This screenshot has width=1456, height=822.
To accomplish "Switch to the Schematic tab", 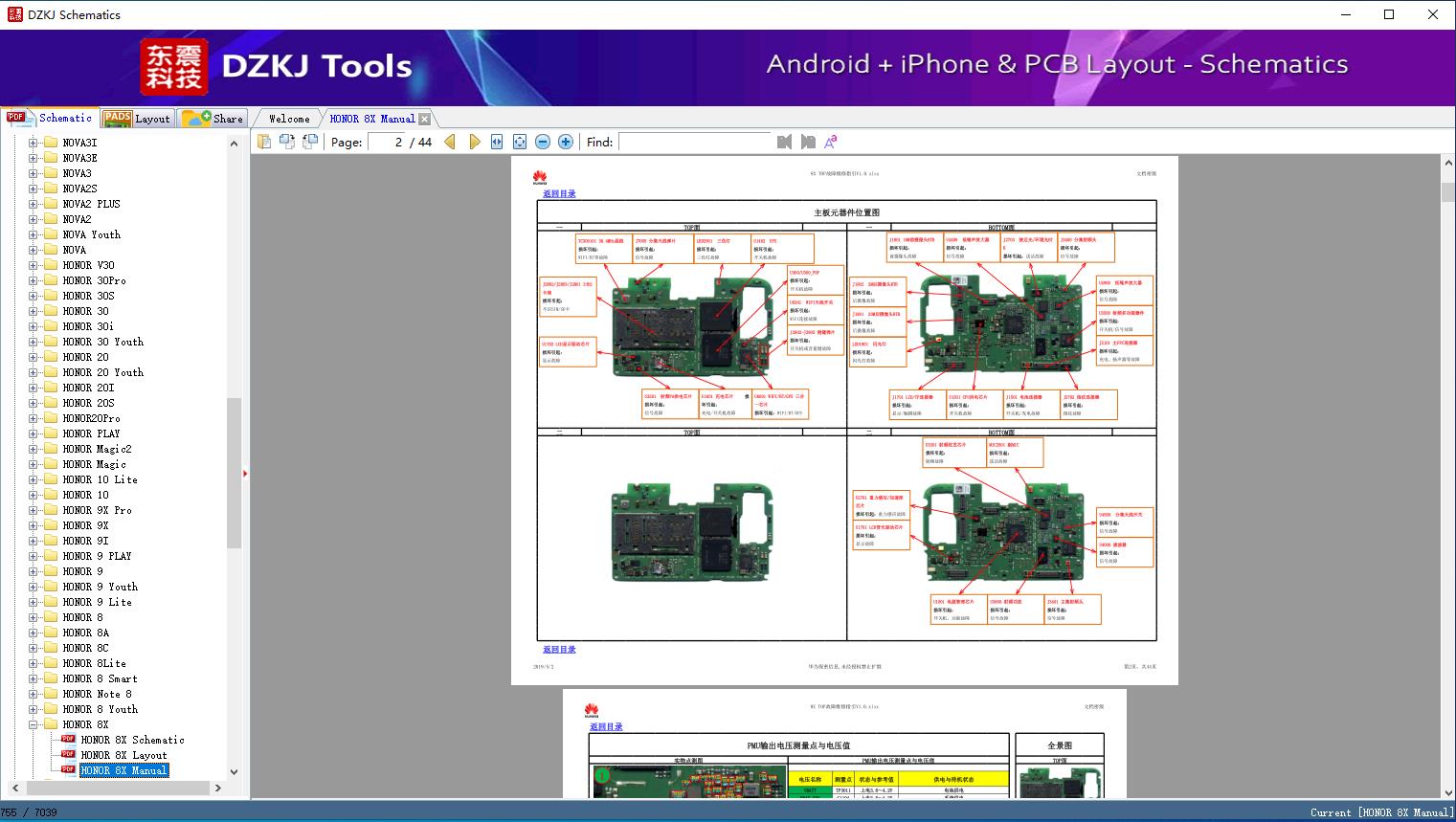I will (x=50, y=118).
